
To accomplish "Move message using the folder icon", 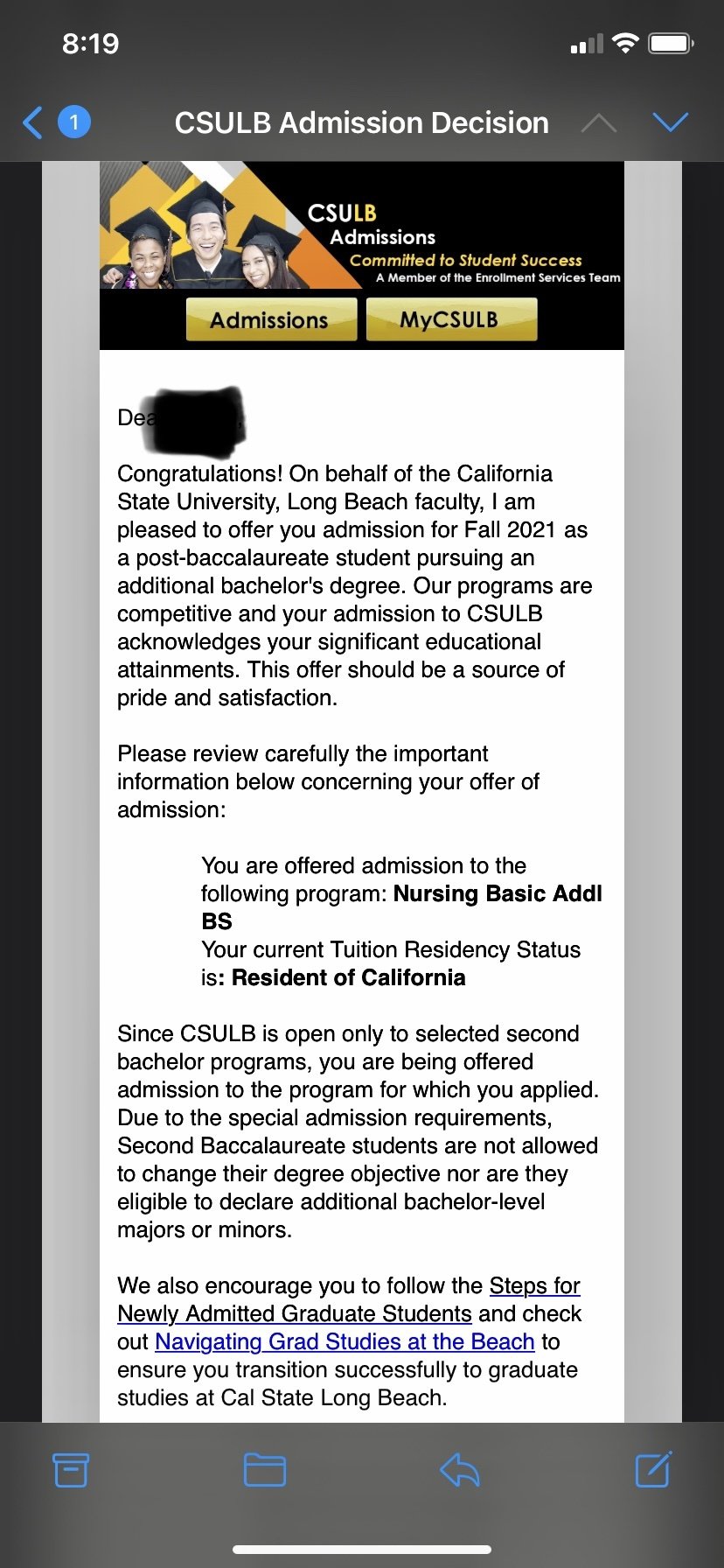I will (x=265, y=1470).
